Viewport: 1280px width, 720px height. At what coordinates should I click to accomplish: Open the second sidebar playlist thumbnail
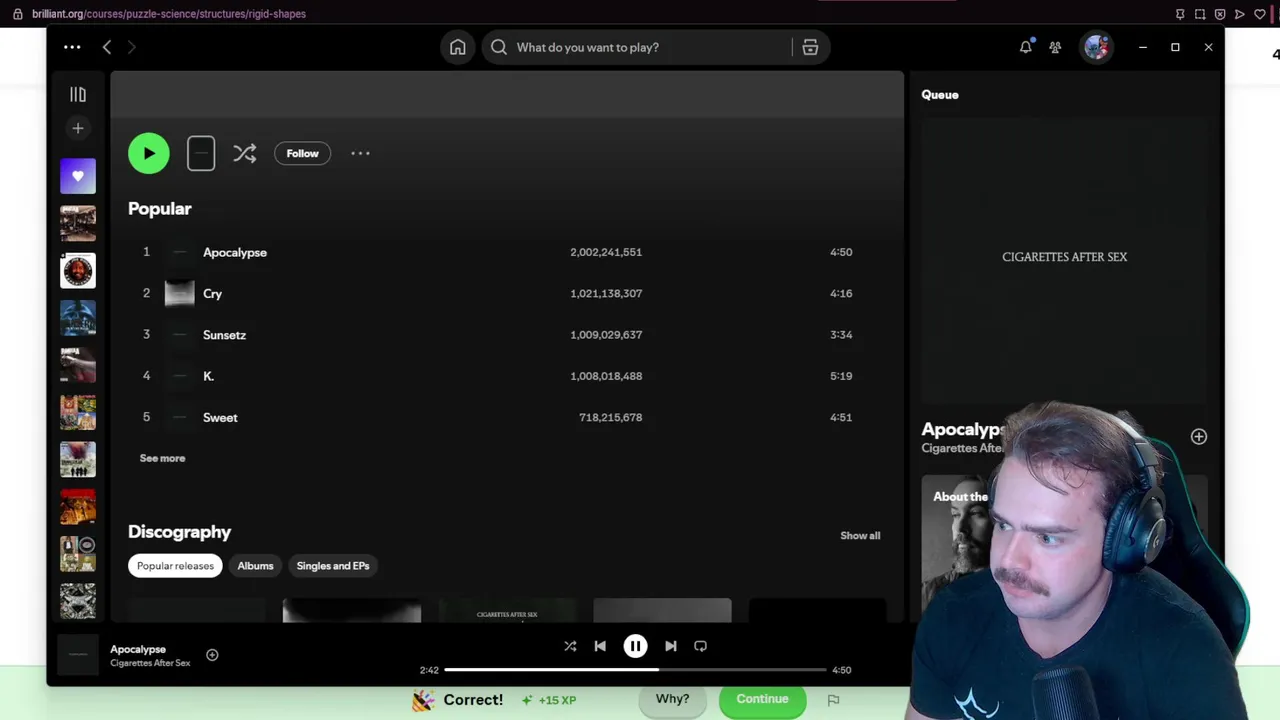coord(78,223)
